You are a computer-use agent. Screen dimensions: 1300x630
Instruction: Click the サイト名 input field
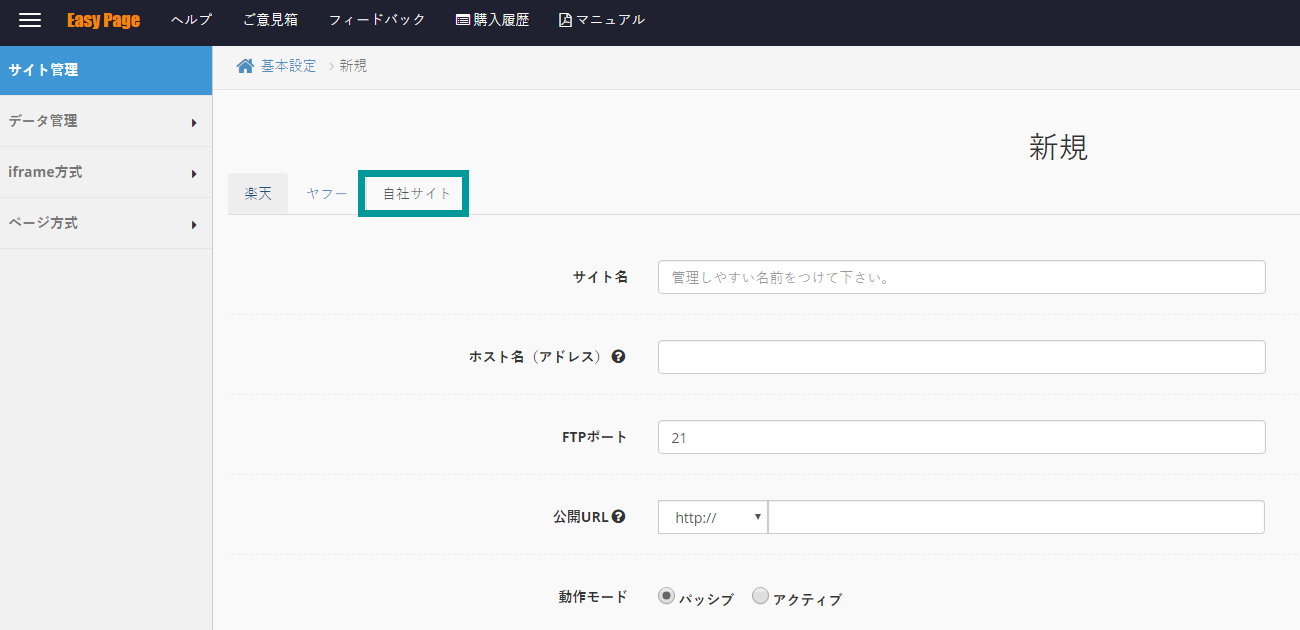(962, 277)
